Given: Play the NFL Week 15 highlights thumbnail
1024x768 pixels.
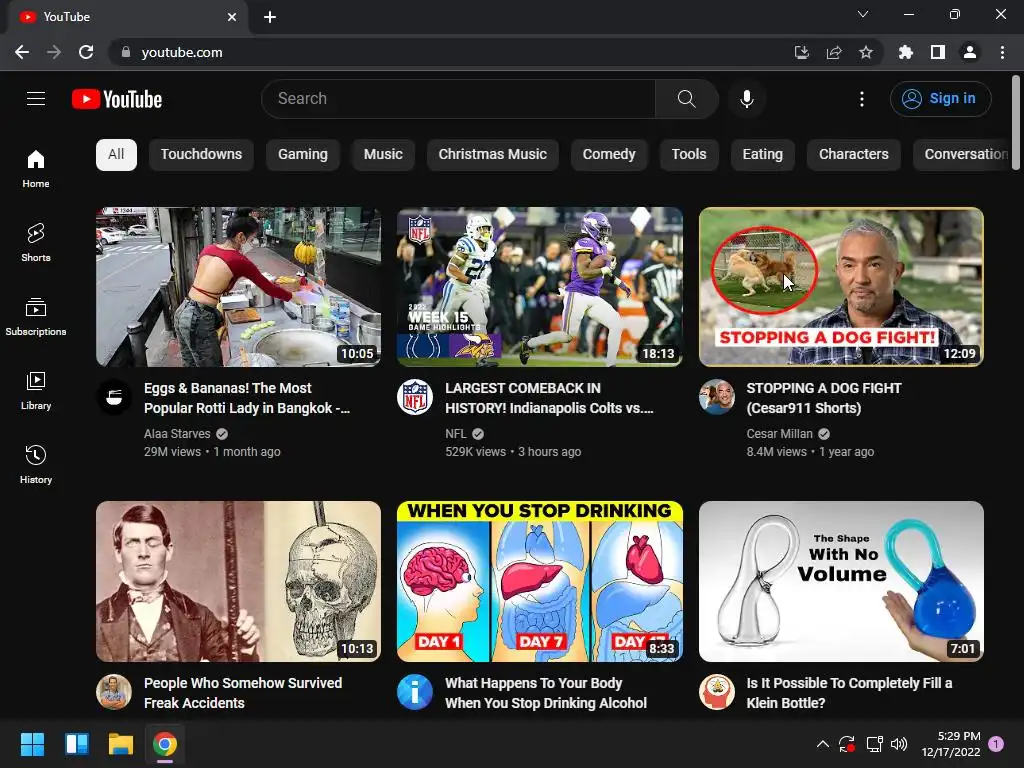Looking at the screenshot, I should coord(540,287).
